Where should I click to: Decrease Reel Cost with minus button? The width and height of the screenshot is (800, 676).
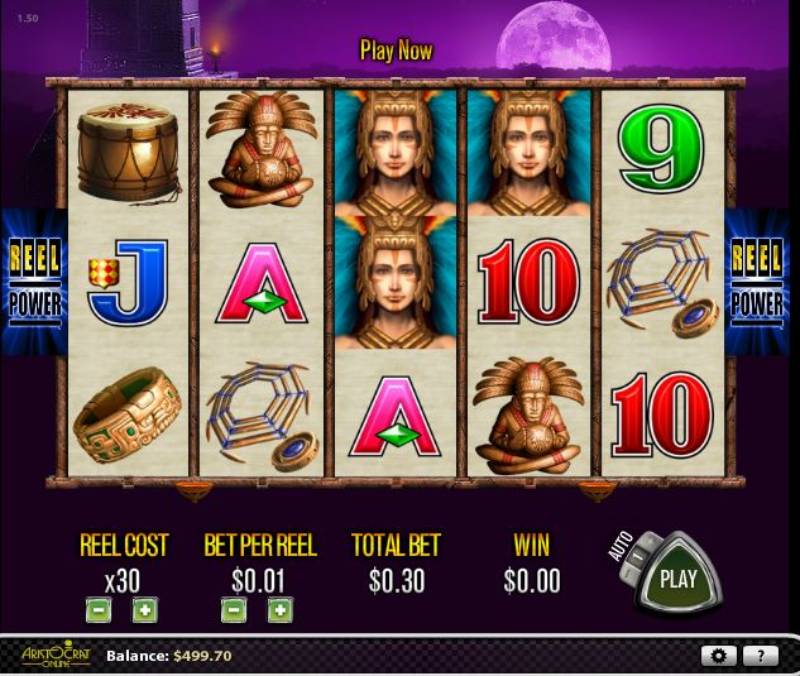click(x=98, y=610)
